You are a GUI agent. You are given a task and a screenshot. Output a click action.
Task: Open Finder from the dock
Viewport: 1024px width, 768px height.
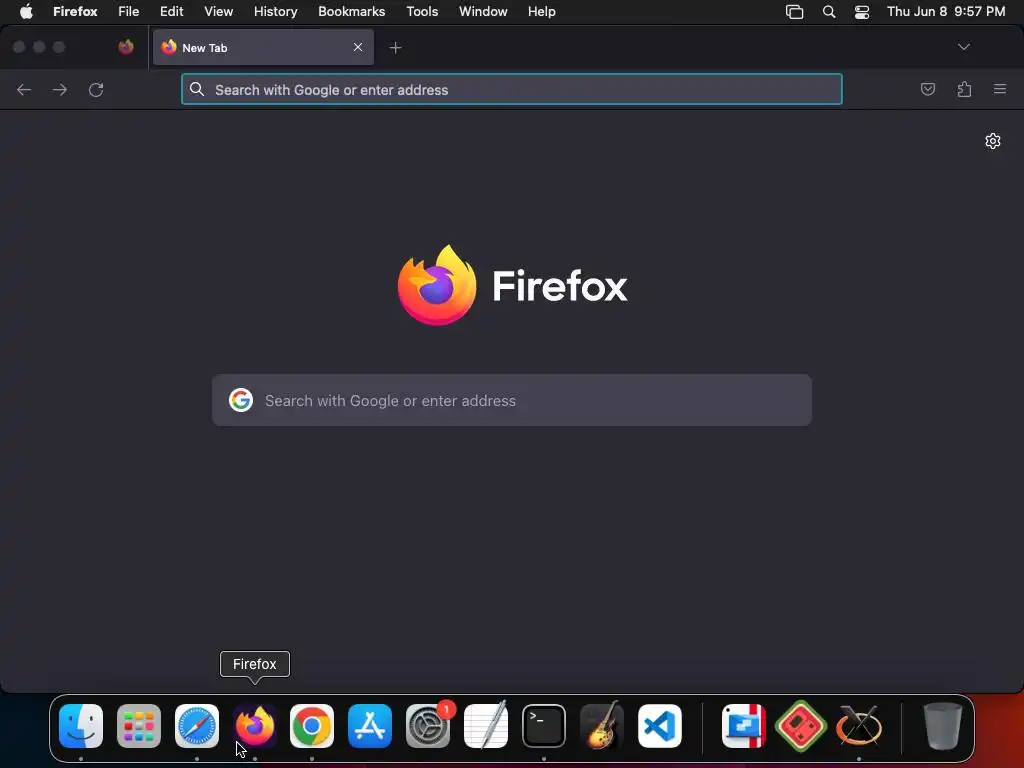pyautogui.click(x=81, y=726)
